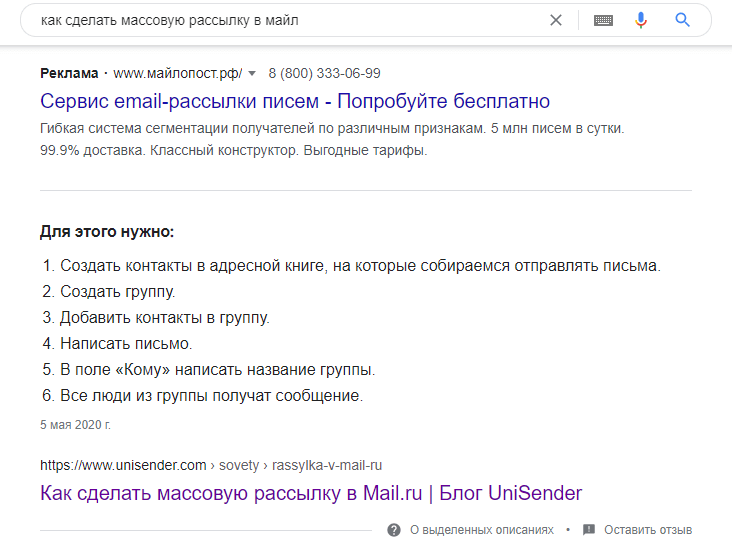Image resolution: width=732 pixels, height=557 pixels.
Task: Clear the search query with the X icon
Action: click(x=556, y=20)
